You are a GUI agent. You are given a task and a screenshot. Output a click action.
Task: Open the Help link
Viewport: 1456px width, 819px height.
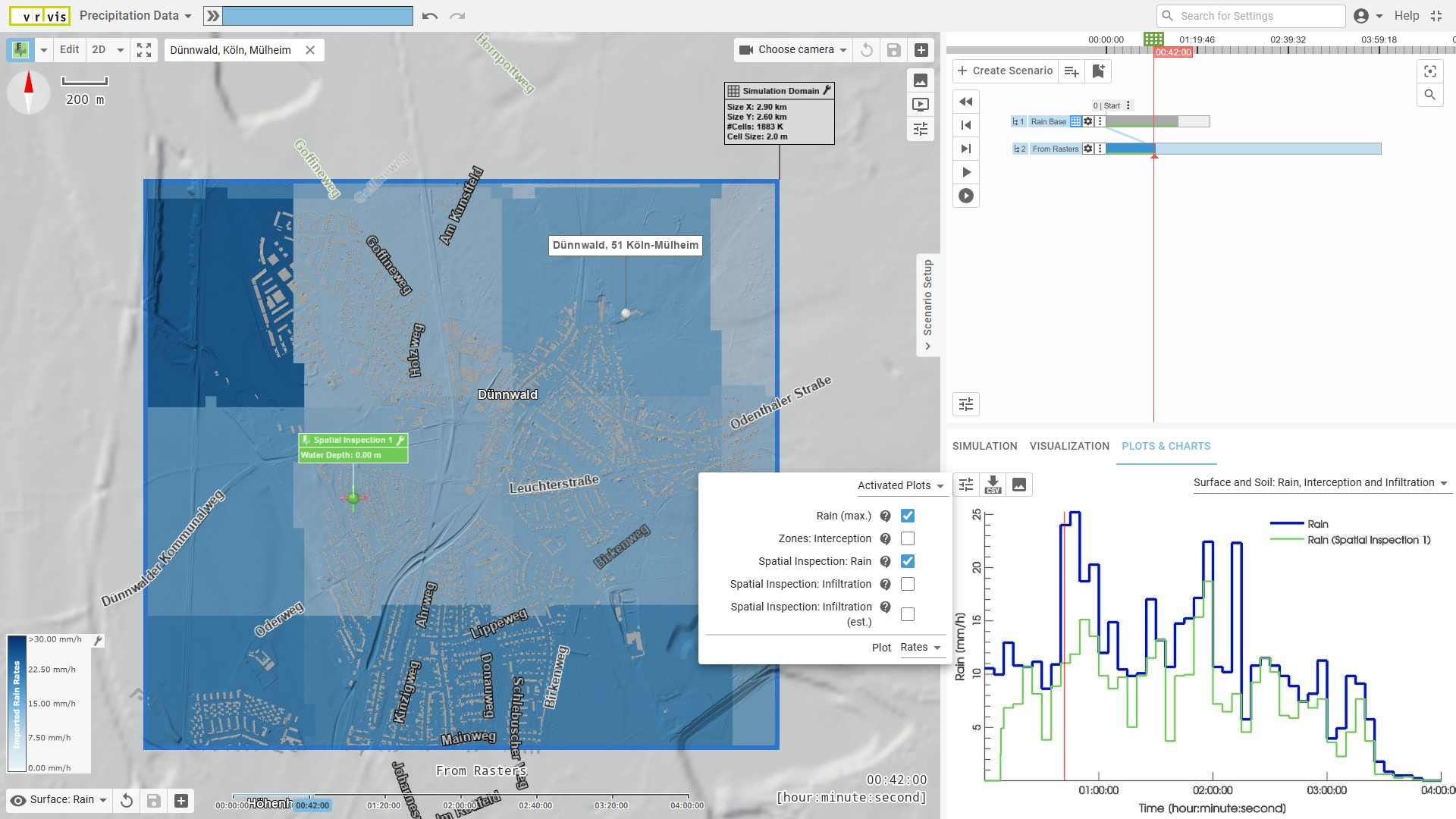pos(1406,16)
